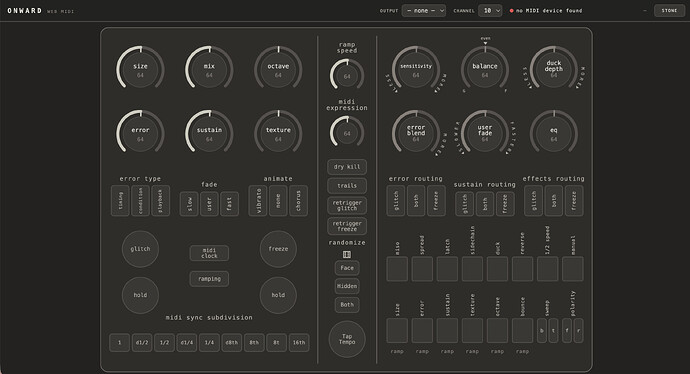Adjust the ramp speed knob
Viewport: 690px width, 374px height.
(347, 75)
